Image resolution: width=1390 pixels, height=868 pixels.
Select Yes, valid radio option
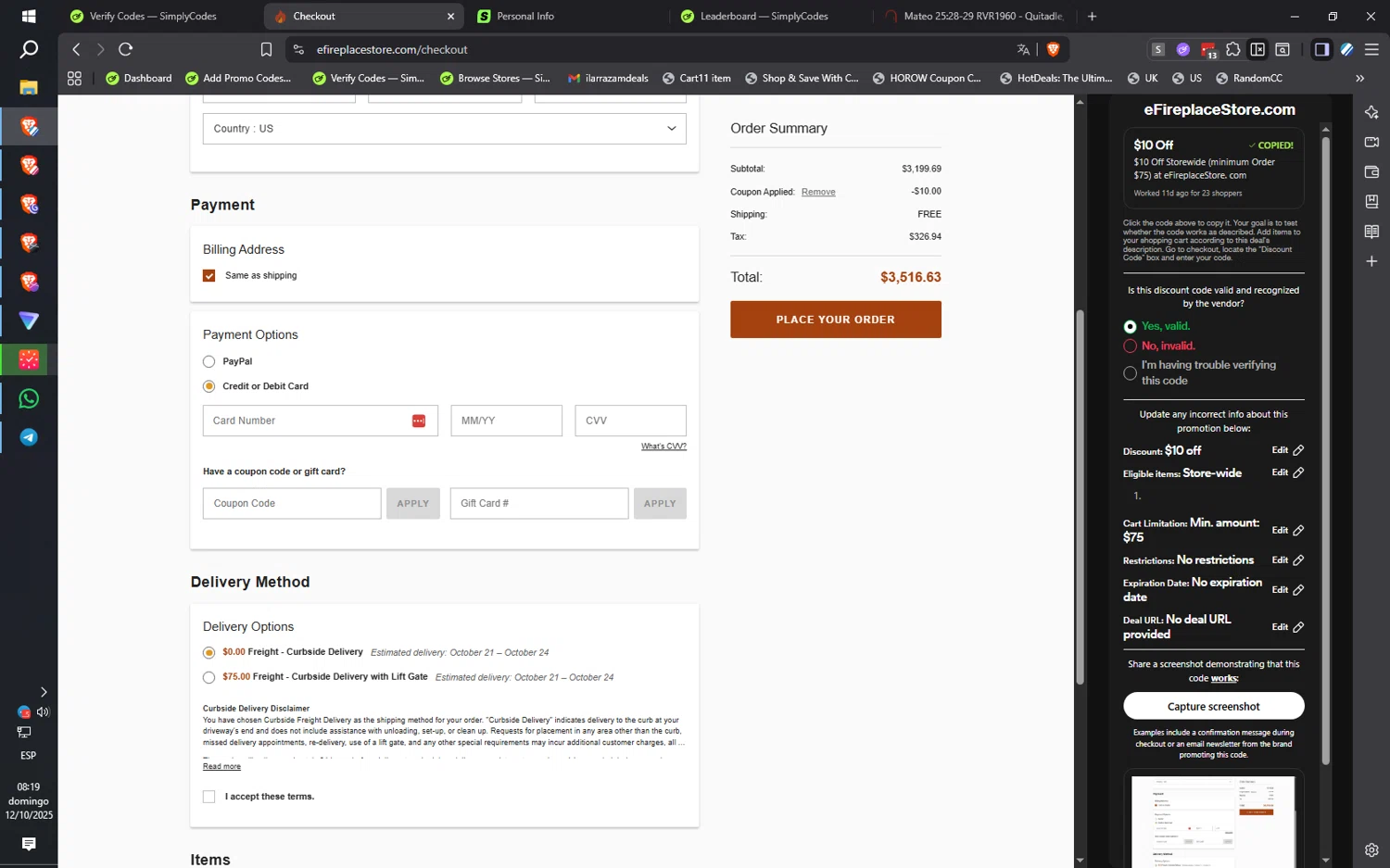pos(1130,326)
